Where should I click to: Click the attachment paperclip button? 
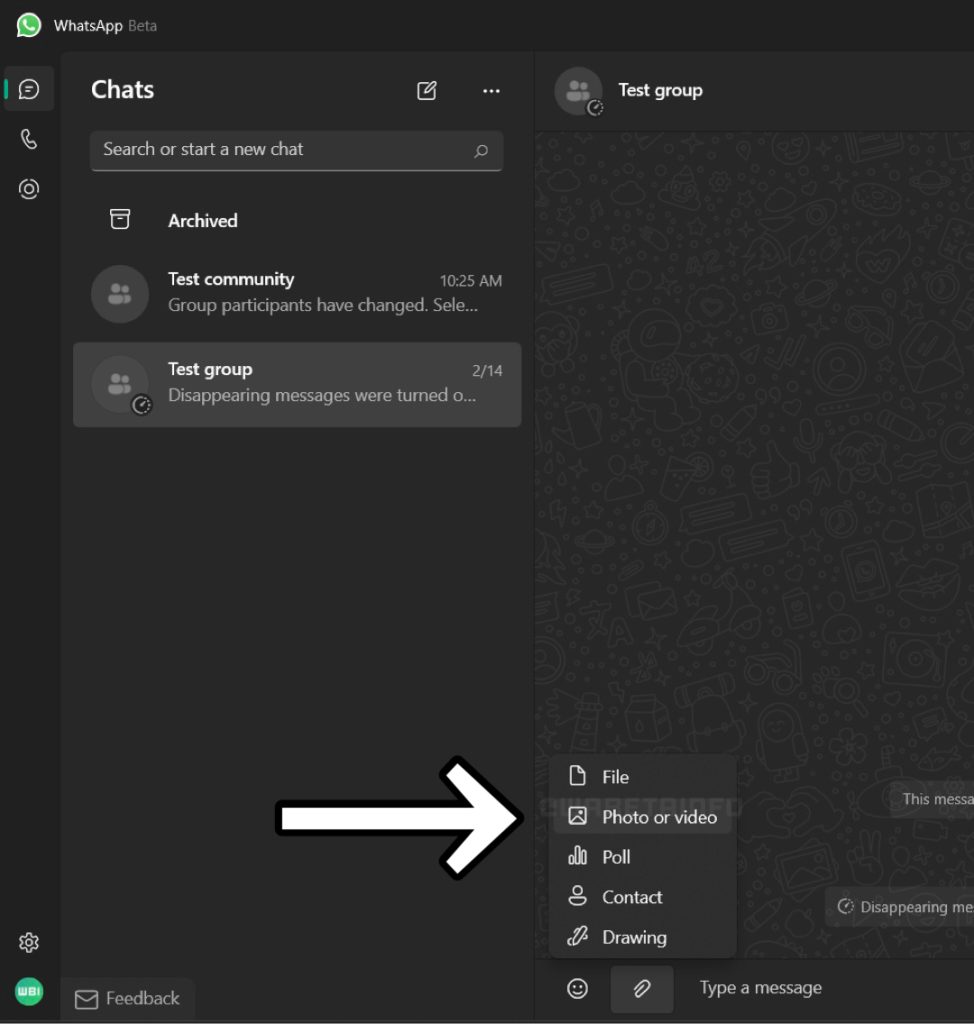(642, 988)
